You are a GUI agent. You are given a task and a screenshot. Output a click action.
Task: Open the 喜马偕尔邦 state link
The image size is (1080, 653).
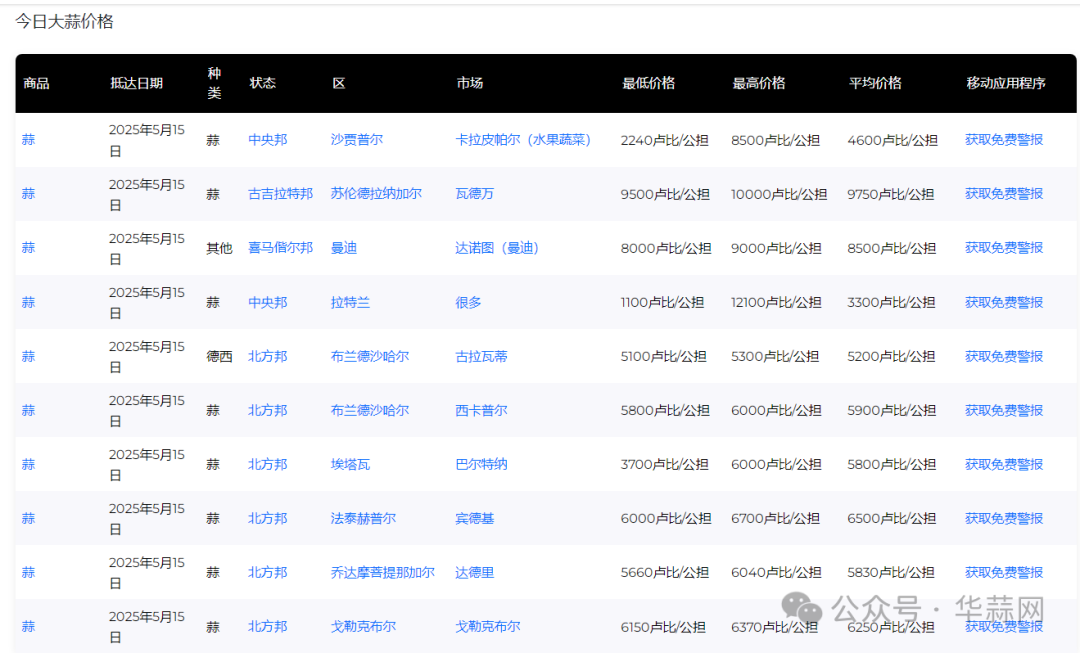[280, 248]
